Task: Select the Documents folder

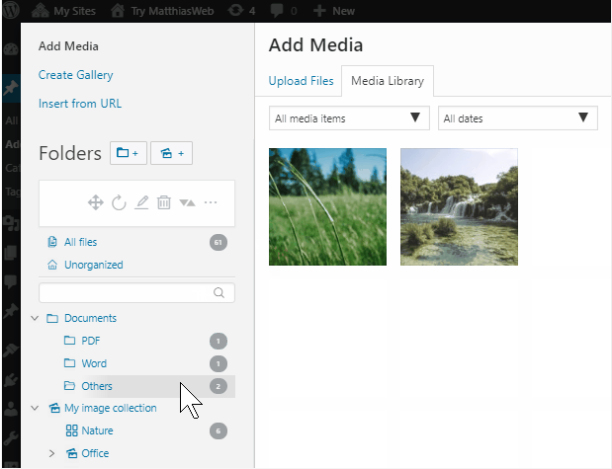Action: (x=90, y=318)
